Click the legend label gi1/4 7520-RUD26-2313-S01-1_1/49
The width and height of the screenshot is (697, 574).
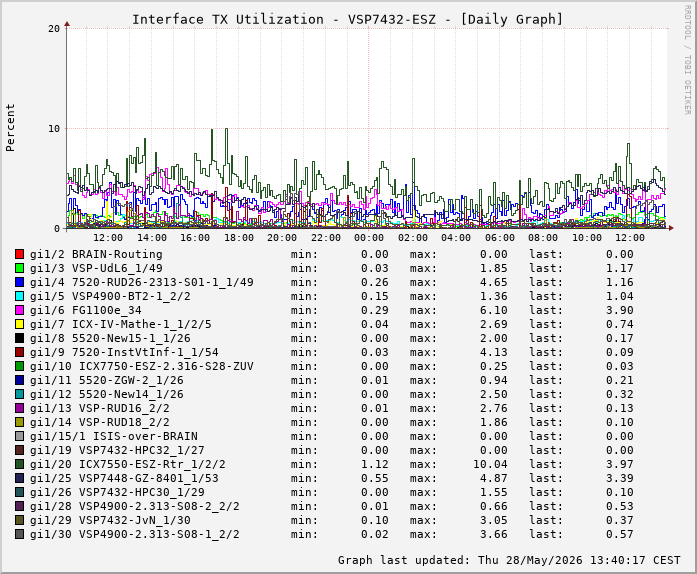(x=142, y=282)
